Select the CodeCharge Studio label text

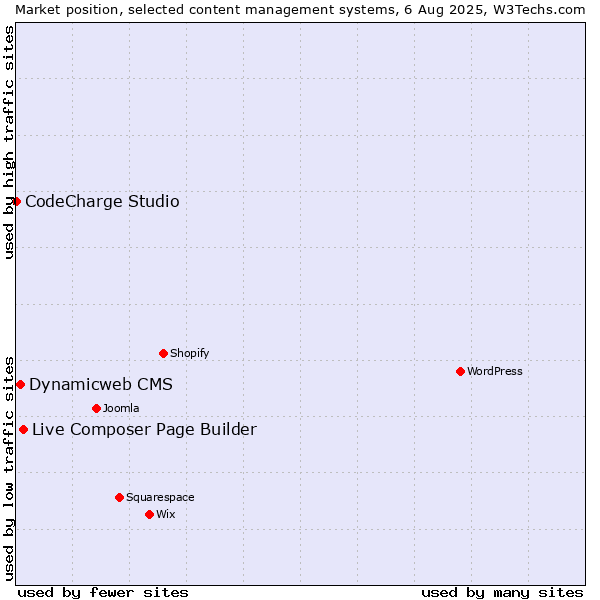[x=102, y=201]
